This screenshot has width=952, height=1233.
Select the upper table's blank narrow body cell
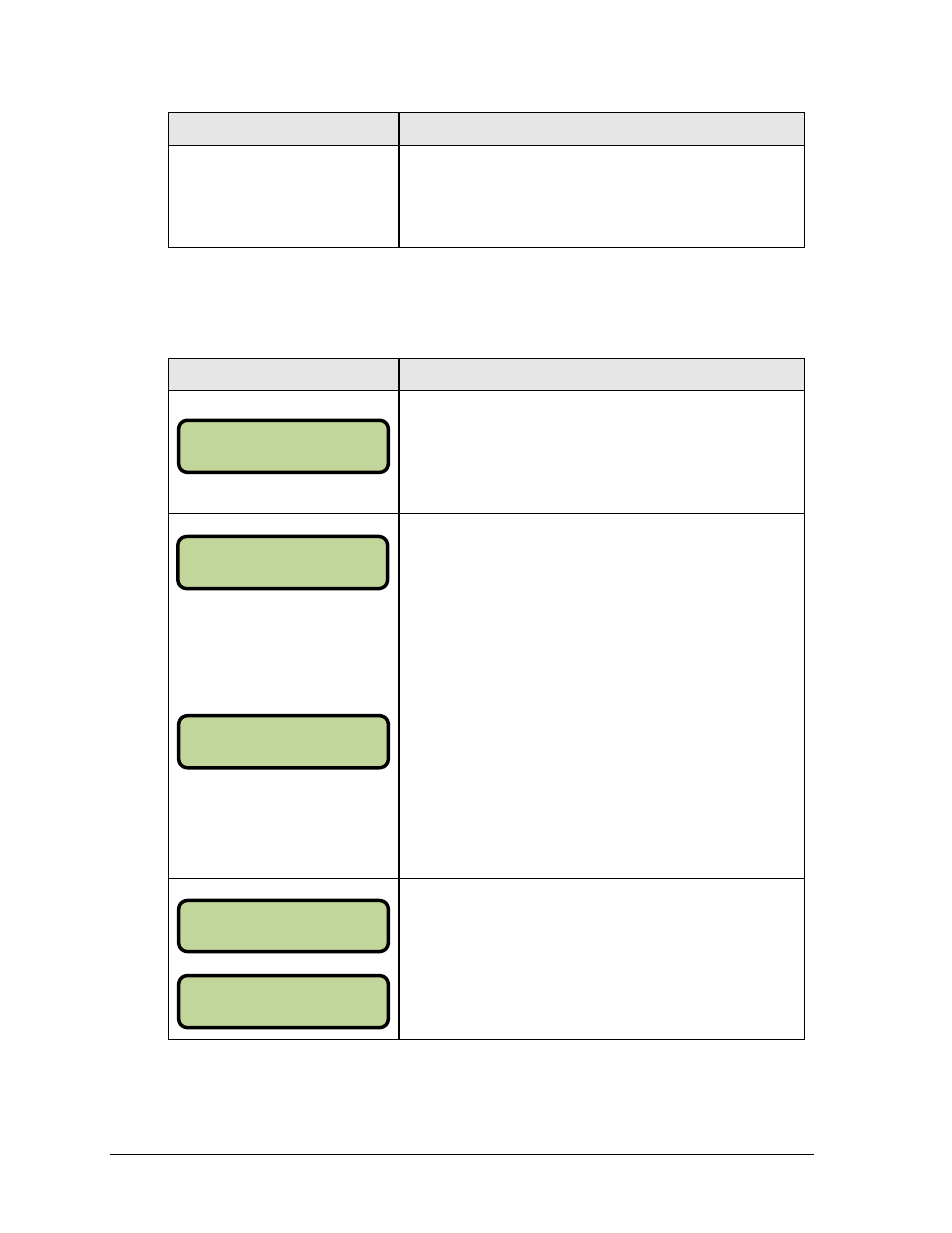[x=283, y=197]
